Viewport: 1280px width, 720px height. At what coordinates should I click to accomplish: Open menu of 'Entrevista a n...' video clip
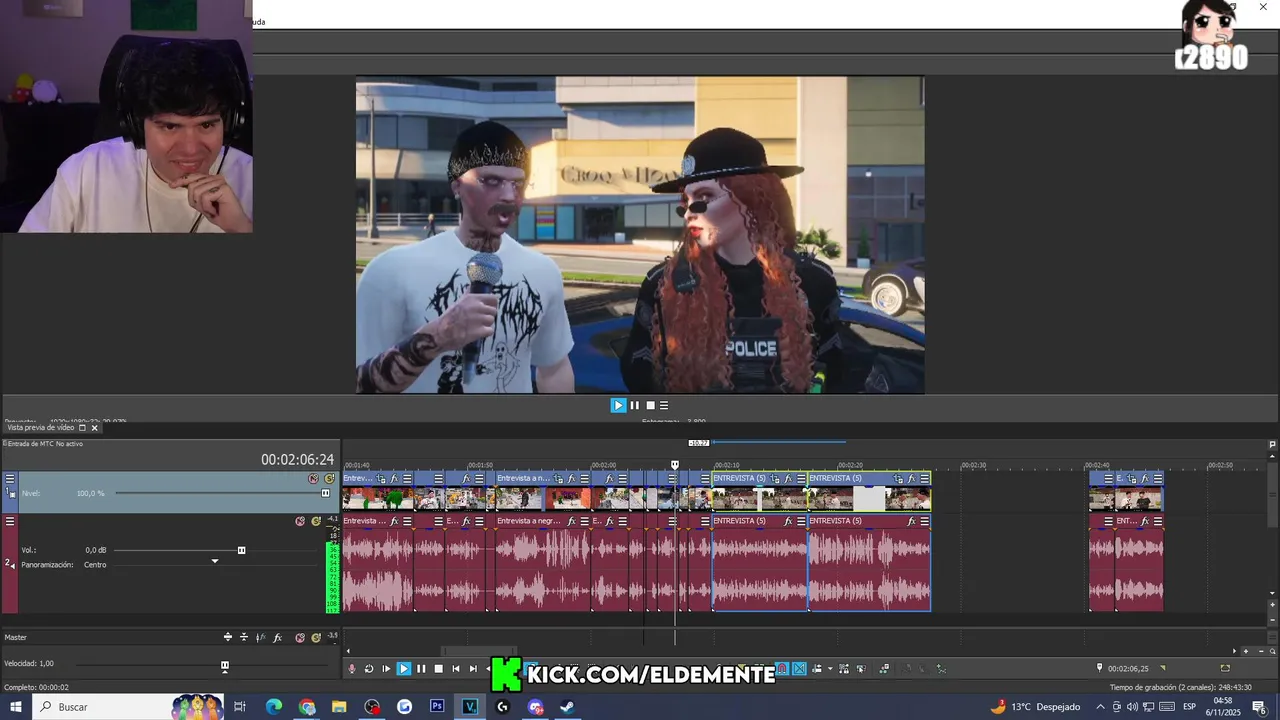click(585, 478)
